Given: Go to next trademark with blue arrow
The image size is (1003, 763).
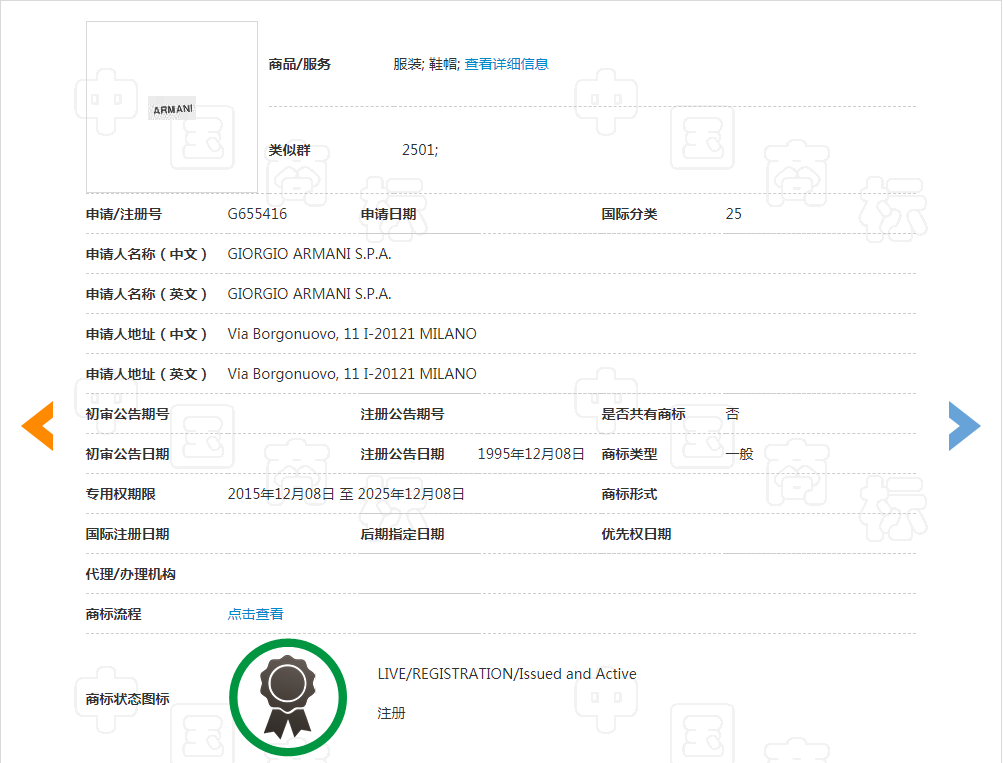Looking at the screenshot, I should coord(965,426).
